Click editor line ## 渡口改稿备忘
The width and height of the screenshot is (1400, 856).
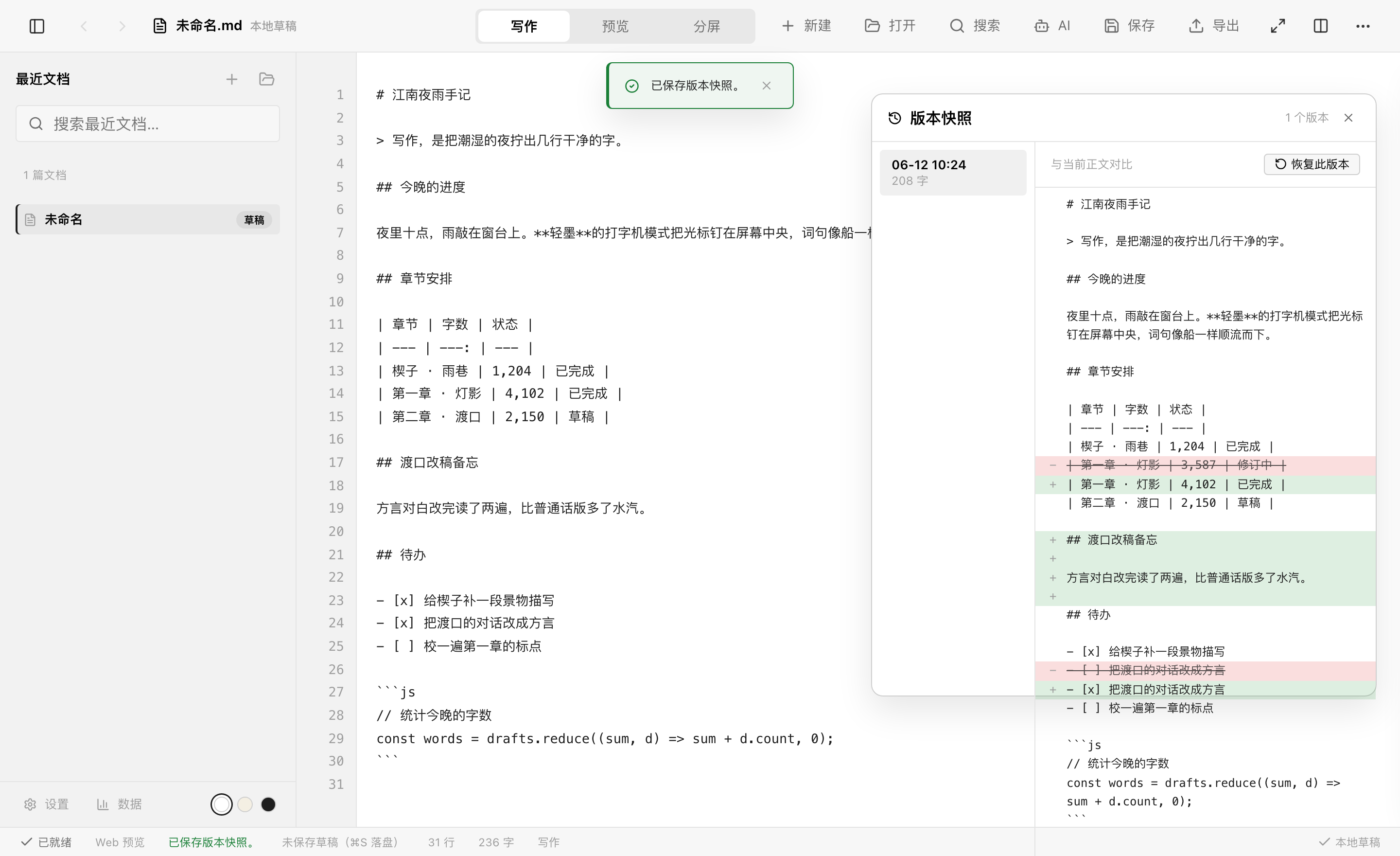coord(427,462)
